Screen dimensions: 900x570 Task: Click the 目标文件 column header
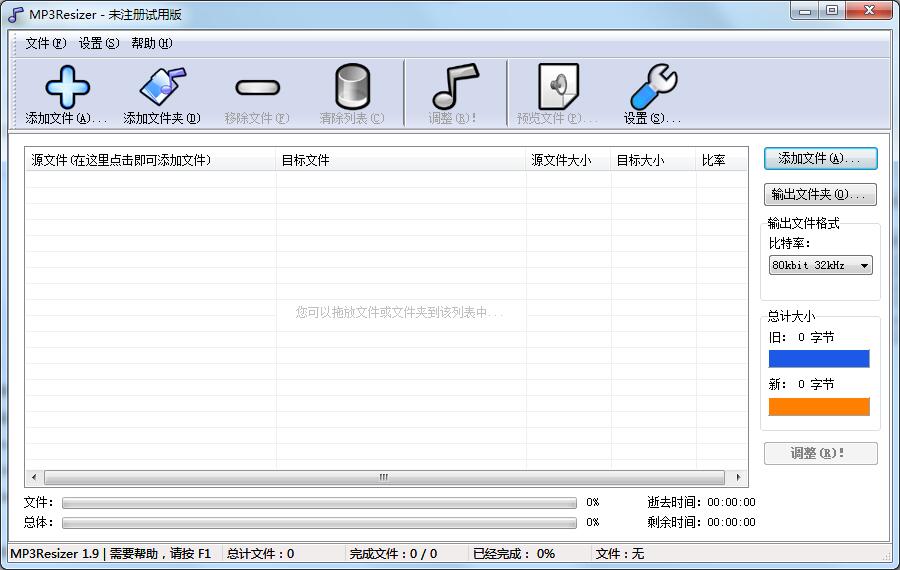click(400, 160)
